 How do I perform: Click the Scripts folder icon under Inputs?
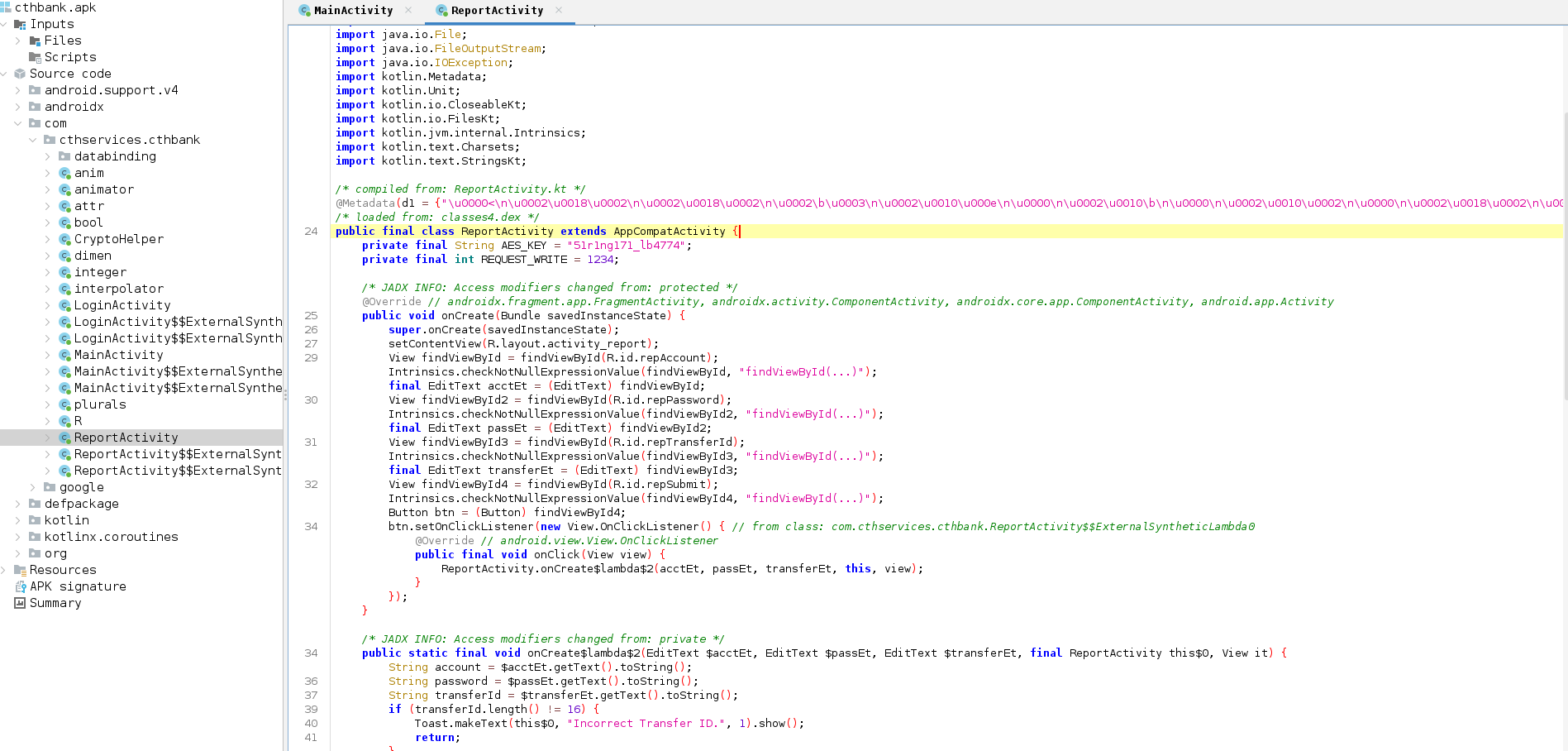tap(35, 57)
